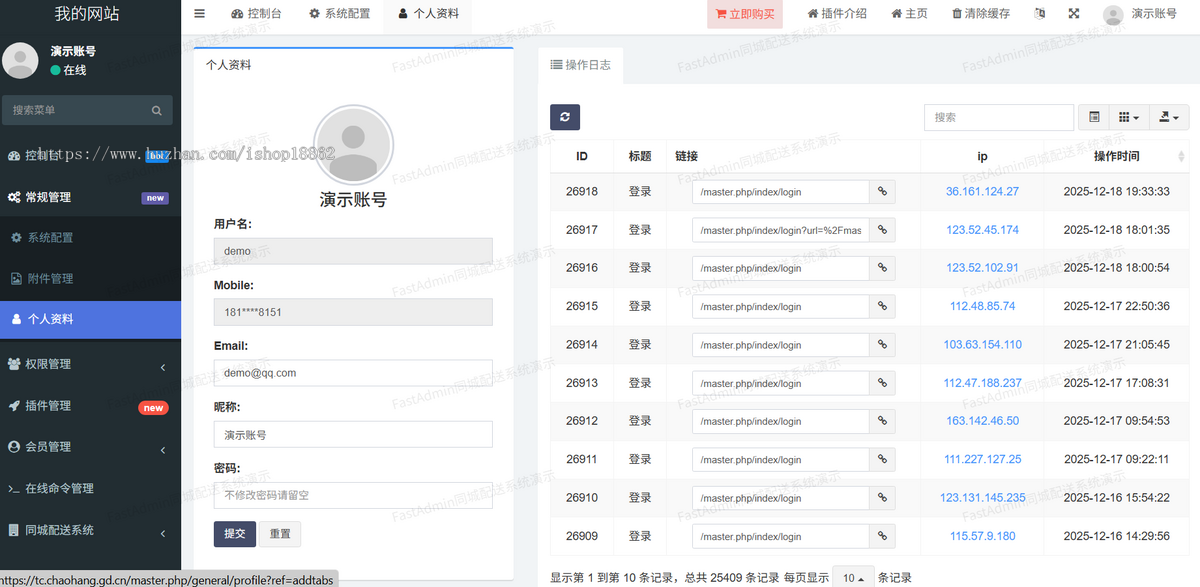Refresh the operation log table
This screenshot has width=1200, height=587.
565,117
